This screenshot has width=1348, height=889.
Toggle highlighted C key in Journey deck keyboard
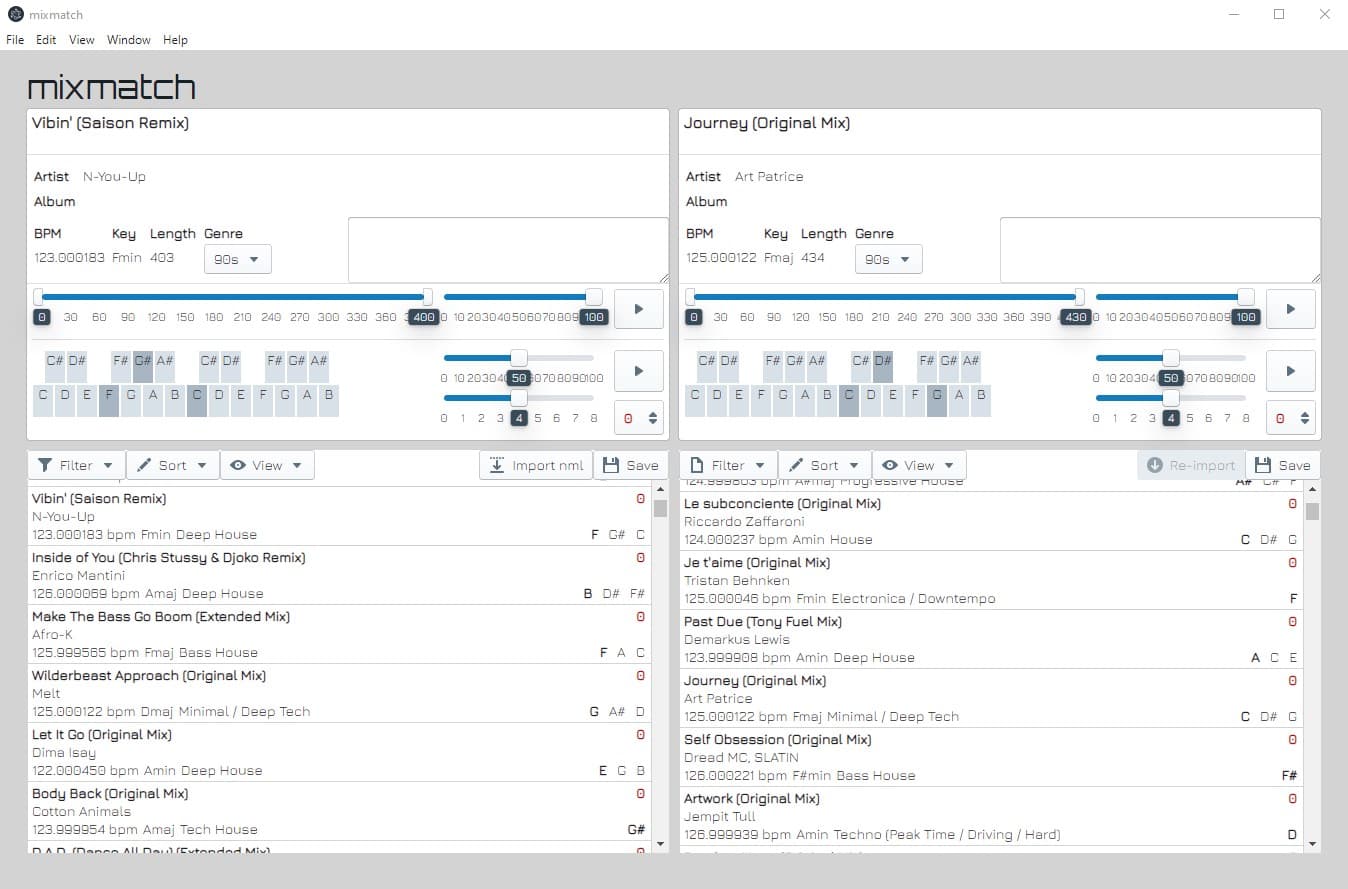click(x=849, y=400)
